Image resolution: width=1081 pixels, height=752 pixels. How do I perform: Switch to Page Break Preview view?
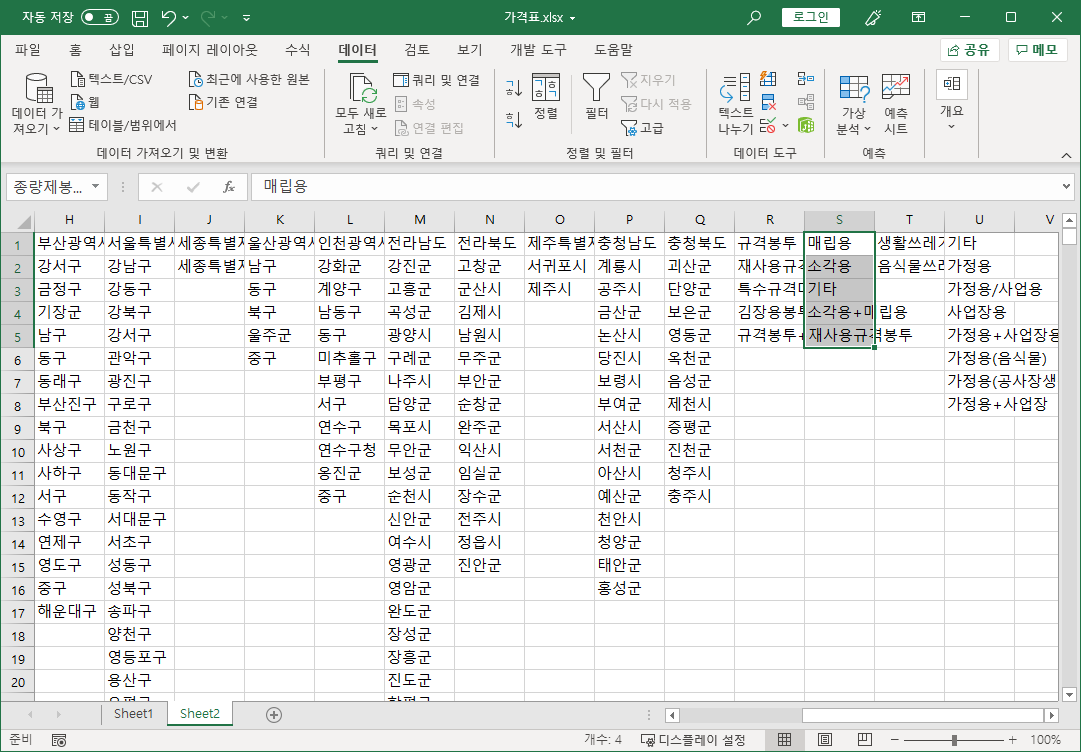tap(865, 740)
